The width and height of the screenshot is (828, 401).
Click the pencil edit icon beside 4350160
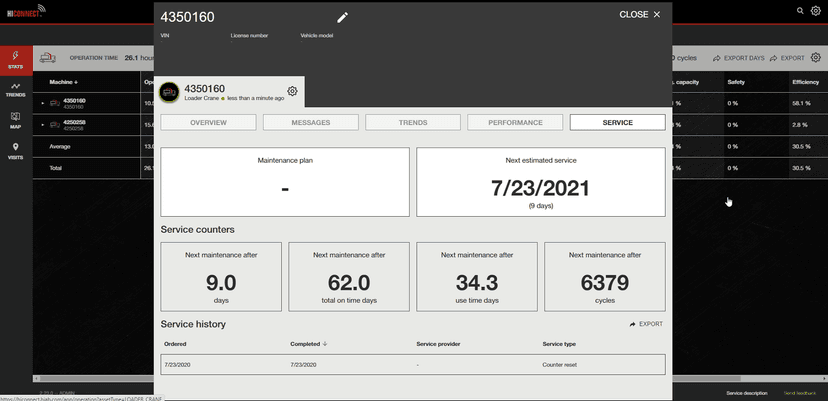342,17
